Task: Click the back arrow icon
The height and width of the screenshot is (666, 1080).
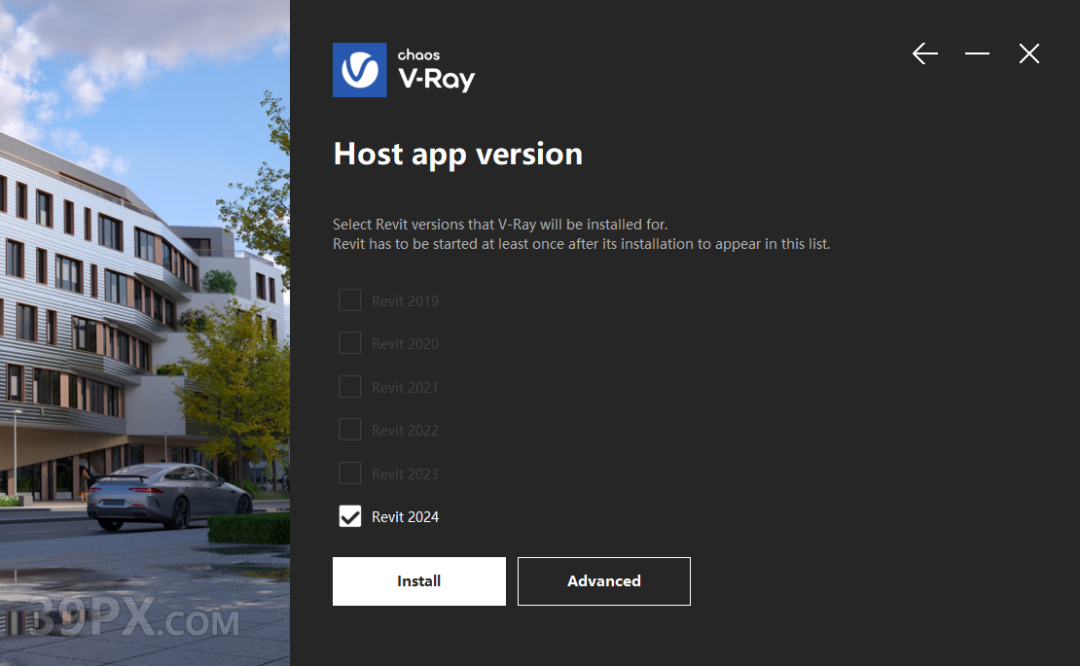Action: coord(925,54)
